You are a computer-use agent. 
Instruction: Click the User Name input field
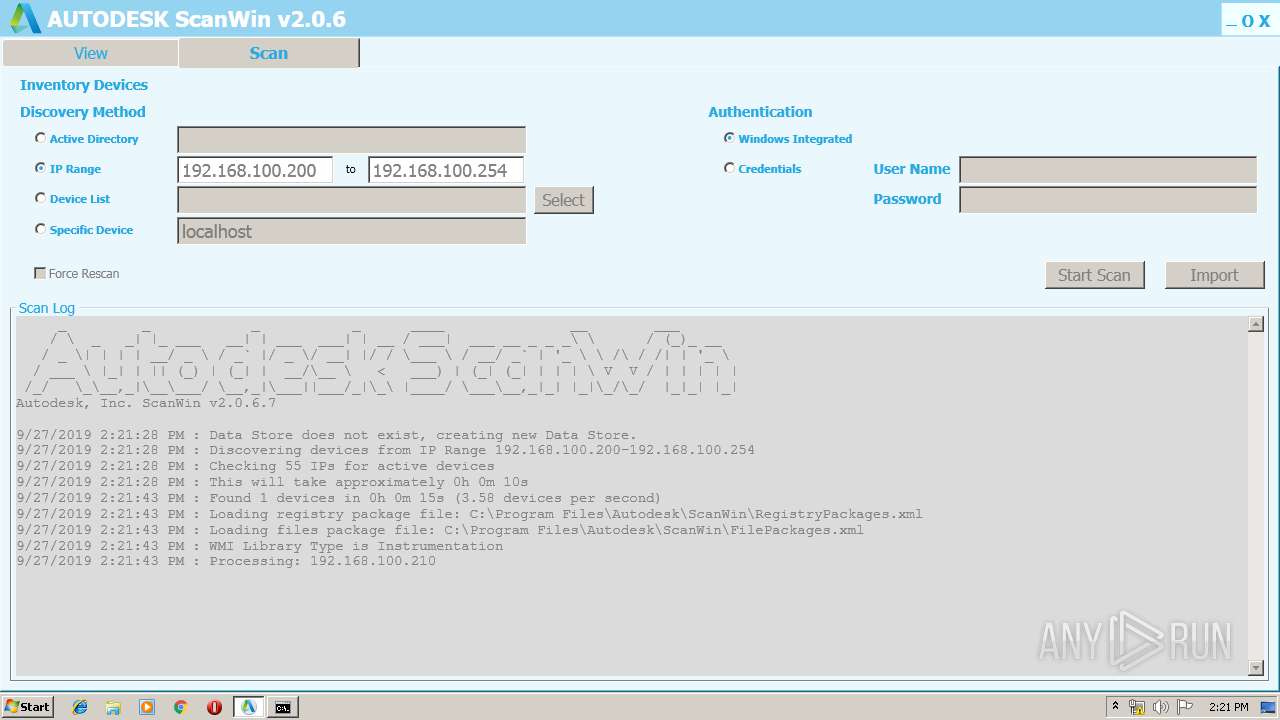[1108, 170]
